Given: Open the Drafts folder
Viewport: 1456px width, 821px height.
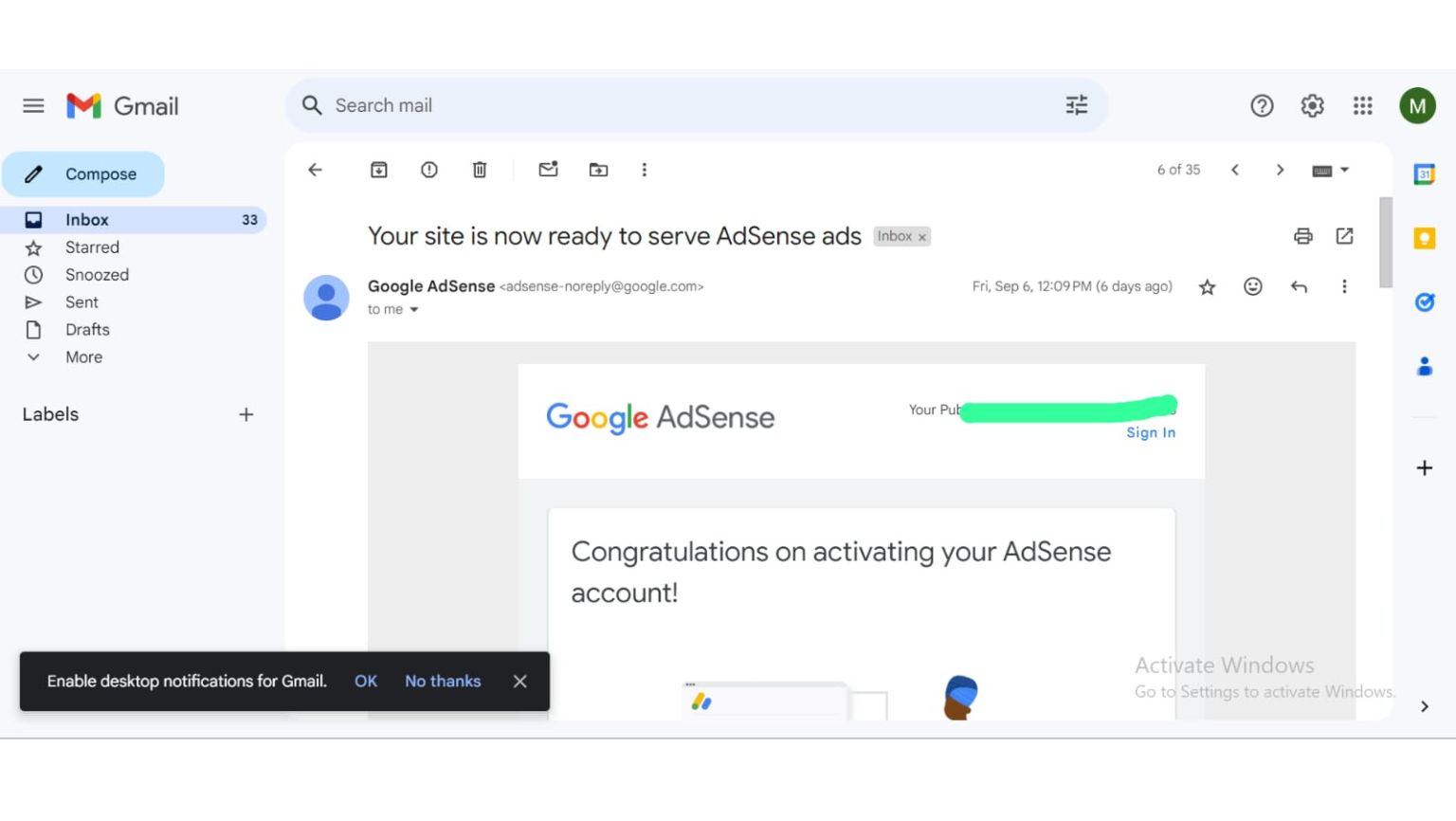Looking at the screenshot, I should [x=87, y=330].
